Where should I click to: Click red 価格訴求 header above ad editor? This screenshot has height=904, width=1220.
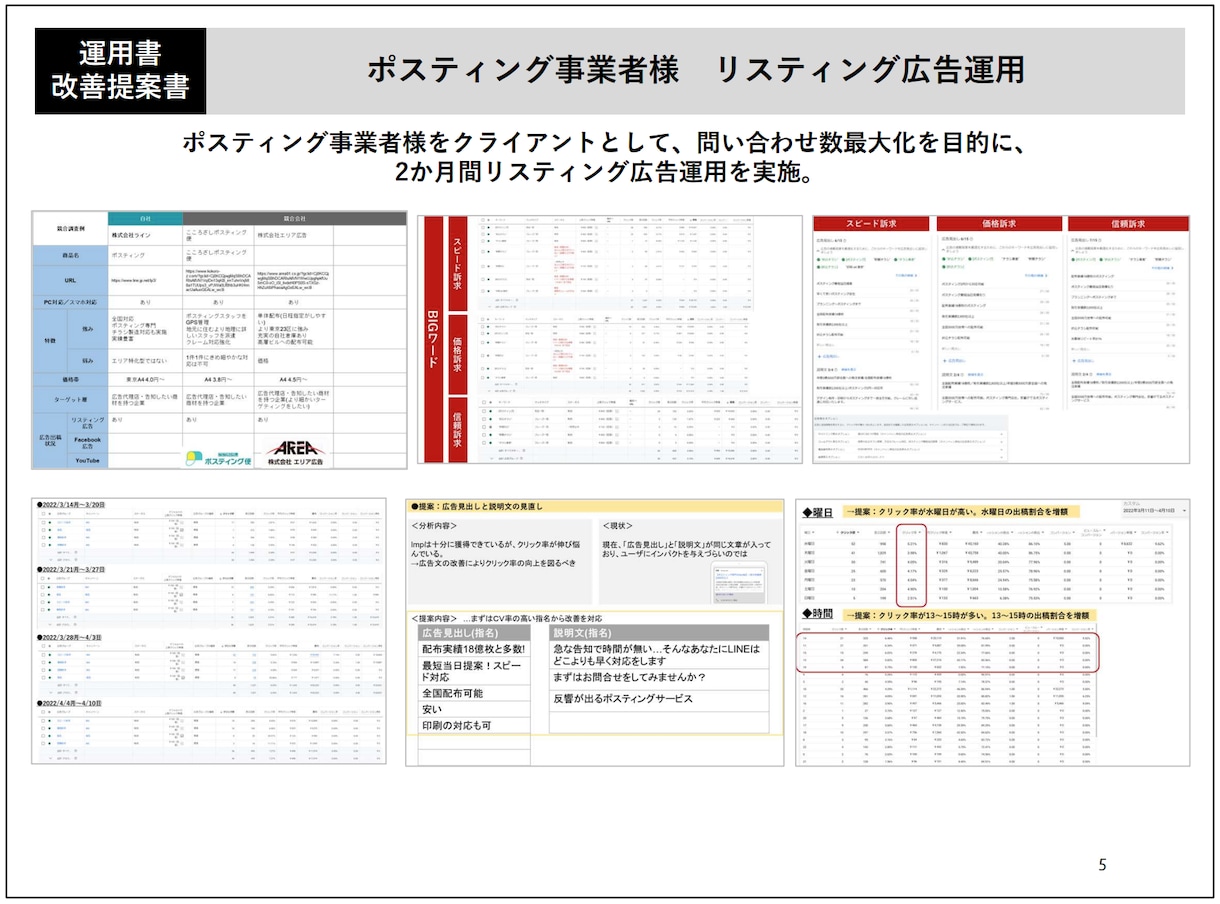pos(999,224)
